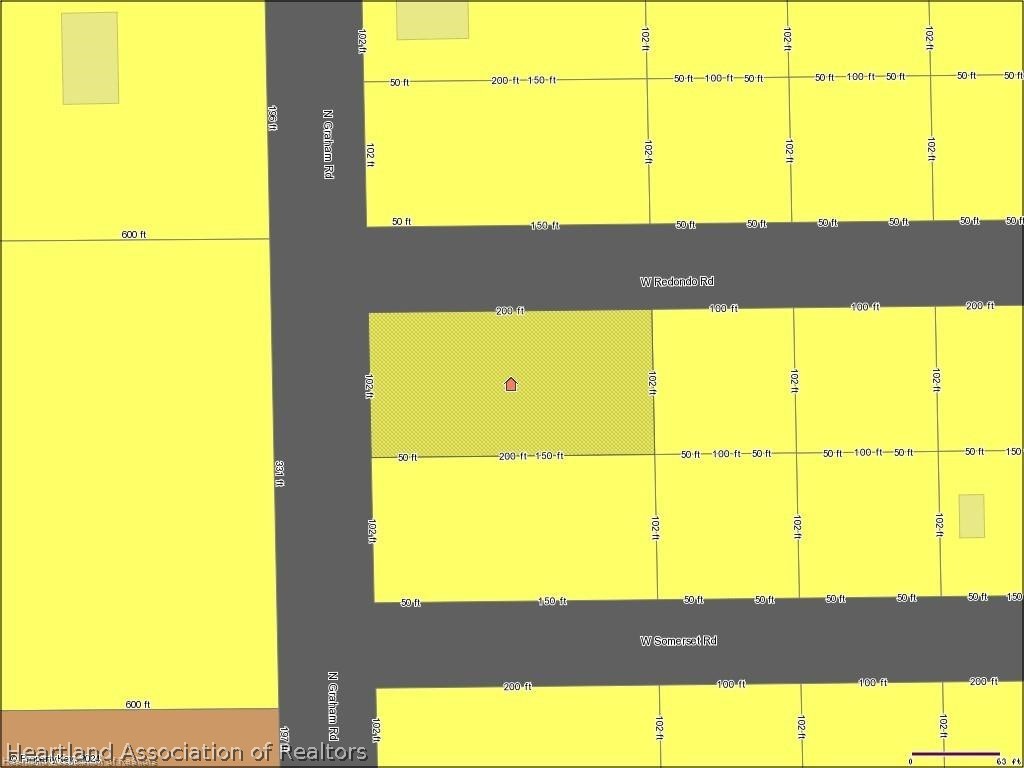Select the parcel directly south of the highlighted lot
Viewport: 1024px width, 768px height.
point(515,528)
